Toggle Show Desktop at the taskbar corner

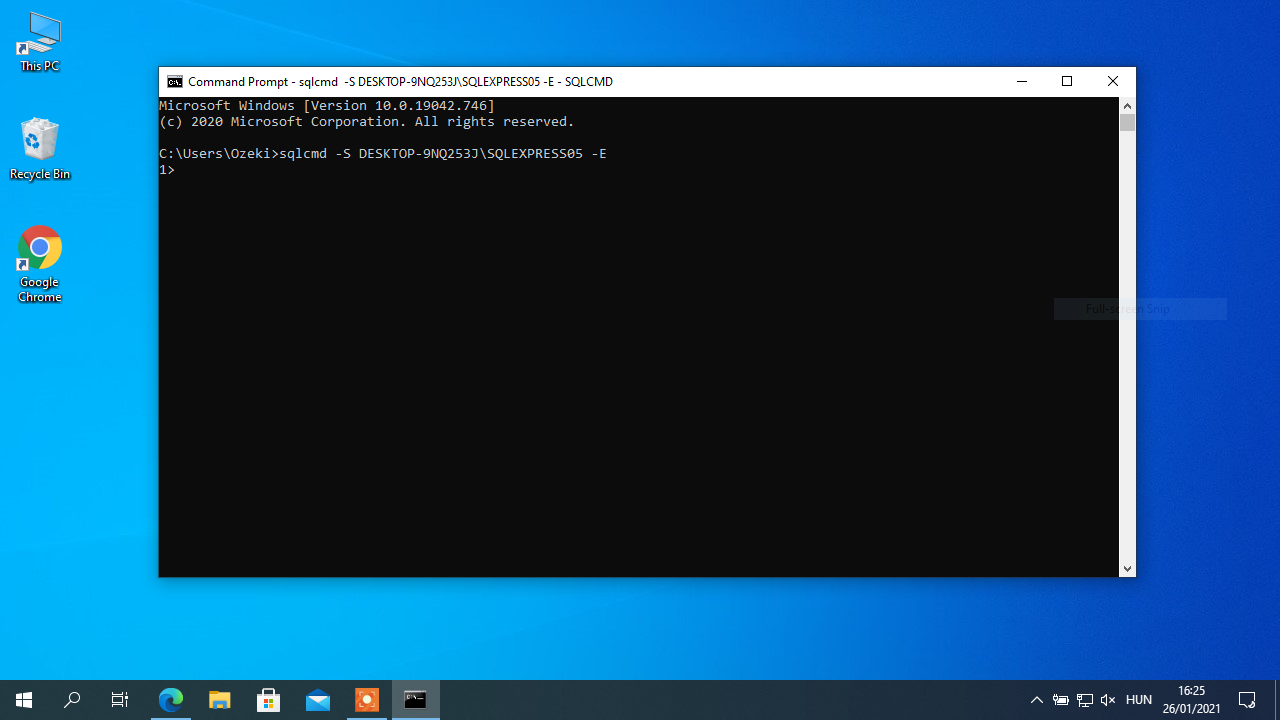[1277, 699]
